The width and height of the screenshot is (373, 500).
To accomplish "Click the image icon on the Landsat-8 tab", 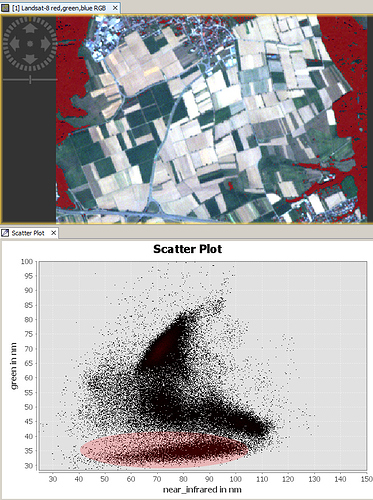I will coord(5,8).
